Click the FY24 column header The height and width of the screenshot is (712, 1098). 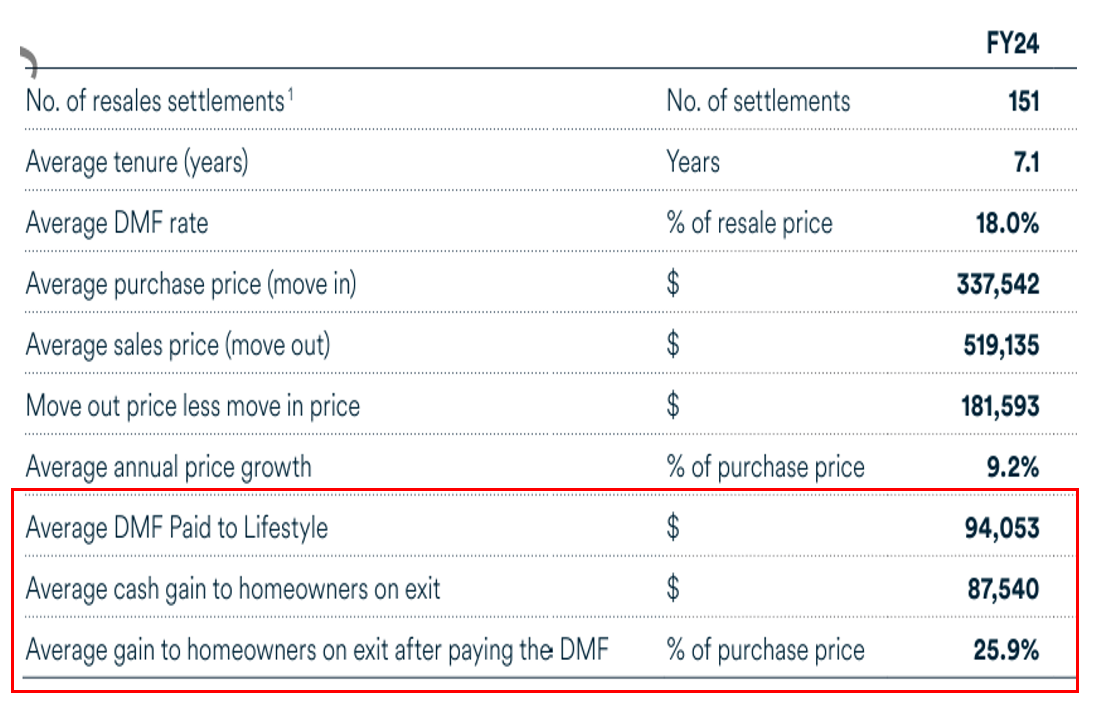coord(1012,45)
